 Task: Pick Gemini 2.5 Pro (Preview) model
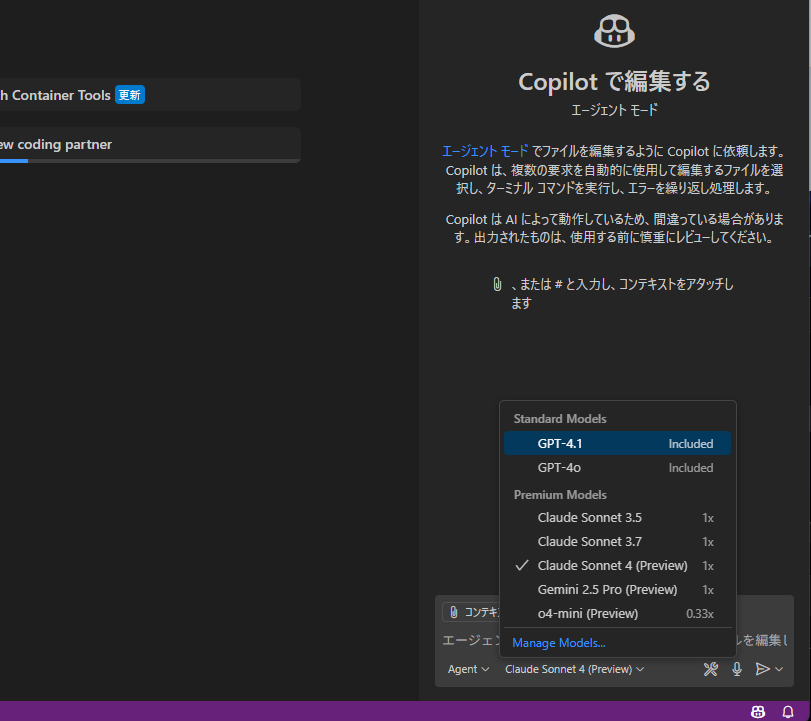click(617, 590)
